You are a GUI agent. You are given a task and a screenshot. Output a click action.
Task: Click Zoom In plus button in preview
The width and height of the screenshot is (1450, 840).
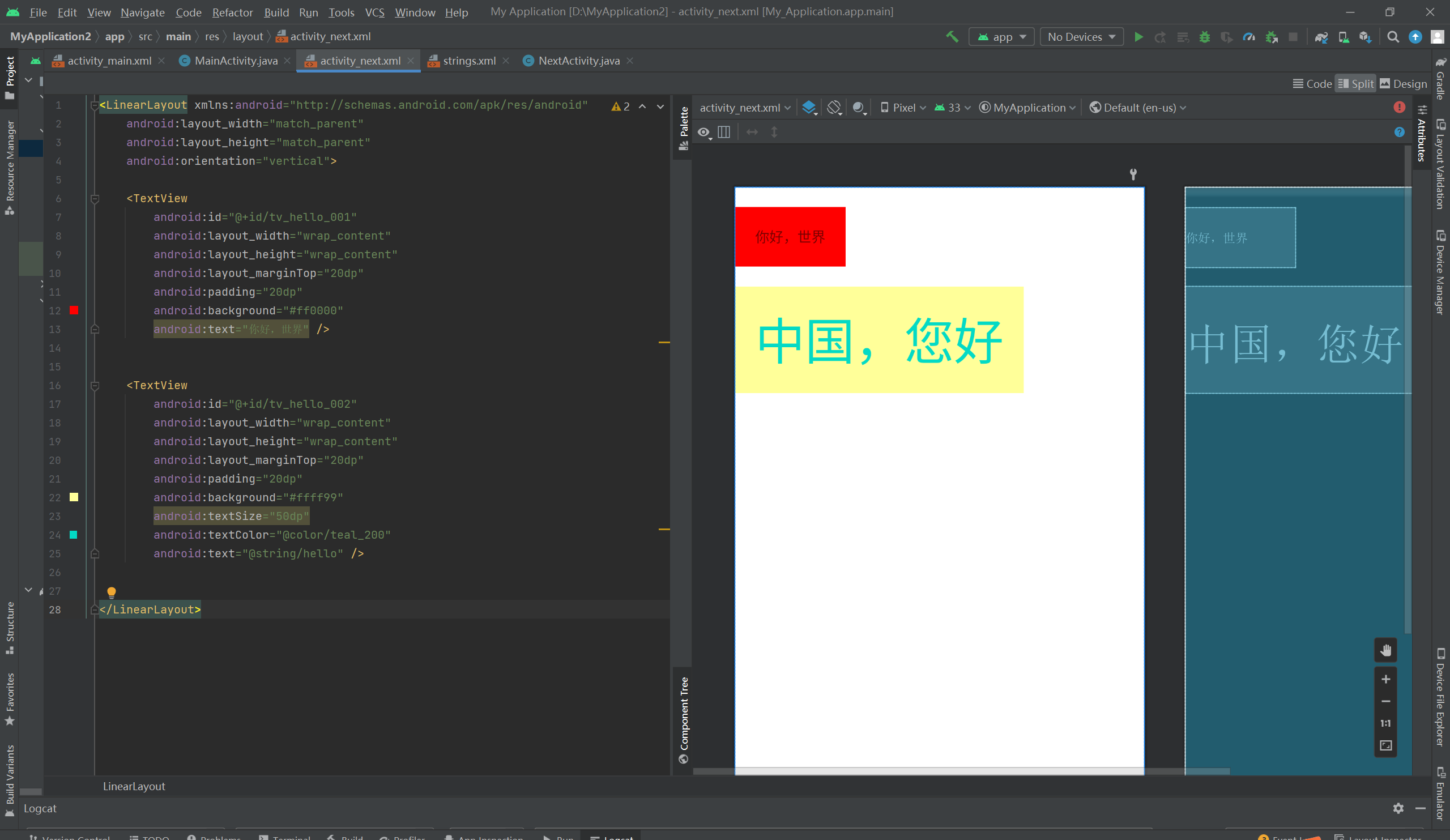[x=1385, y=680]
